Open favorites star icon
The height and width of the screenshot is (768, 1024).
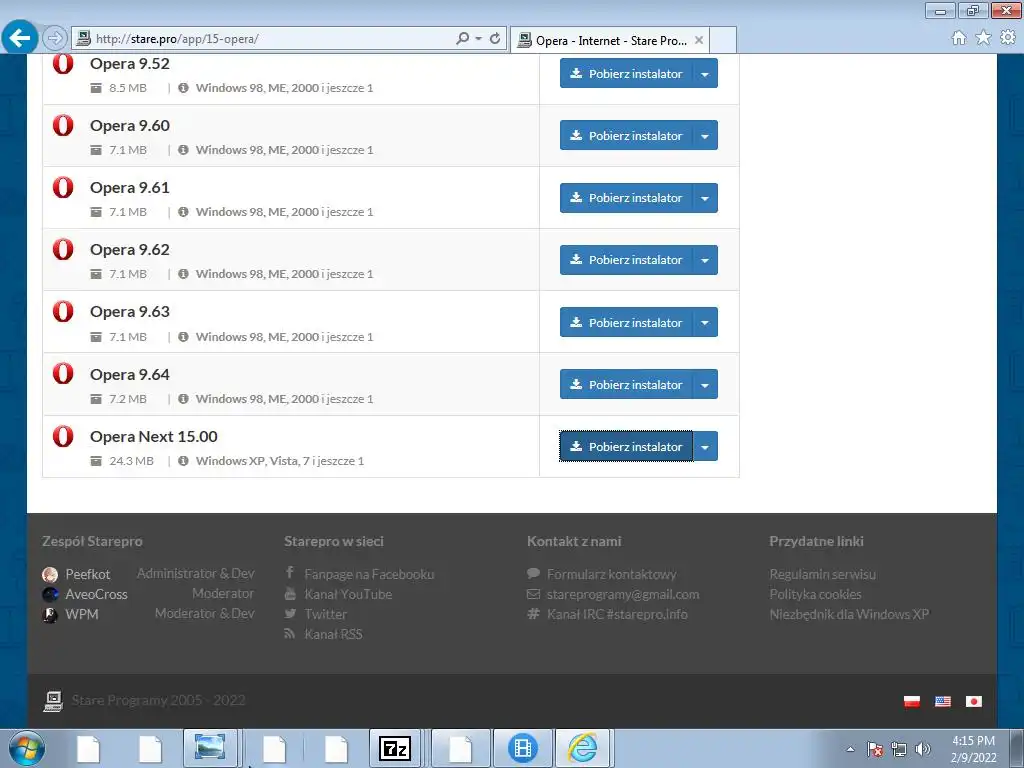[x=983, y=38]
